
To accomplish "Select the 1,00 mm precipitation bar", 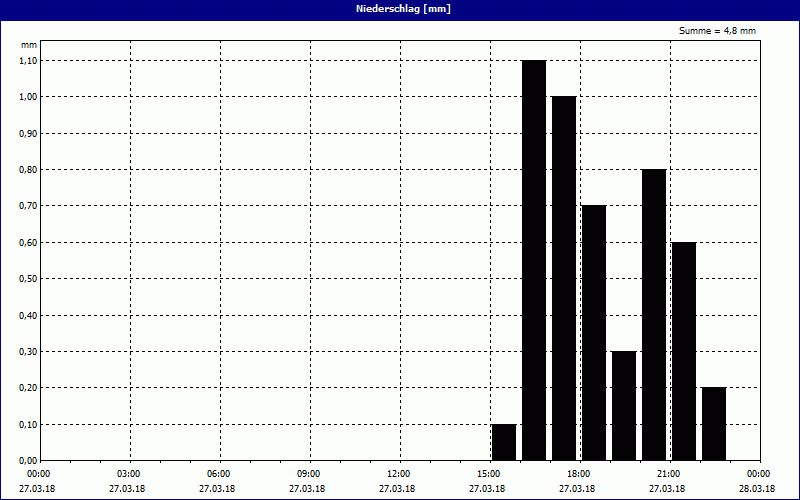I will pyautogui.click(x=564, y=278).
